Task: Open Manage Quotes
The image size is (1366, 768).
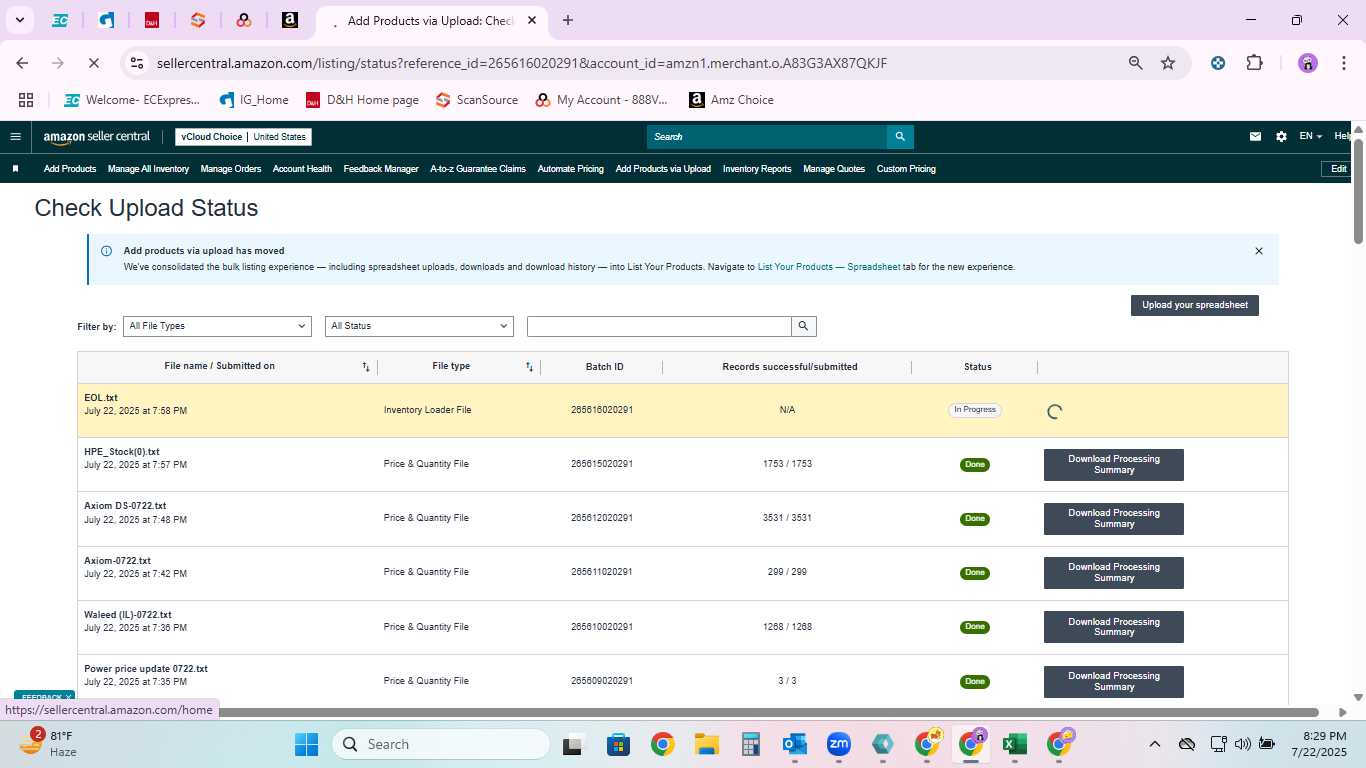Action: tap(834, 169)
